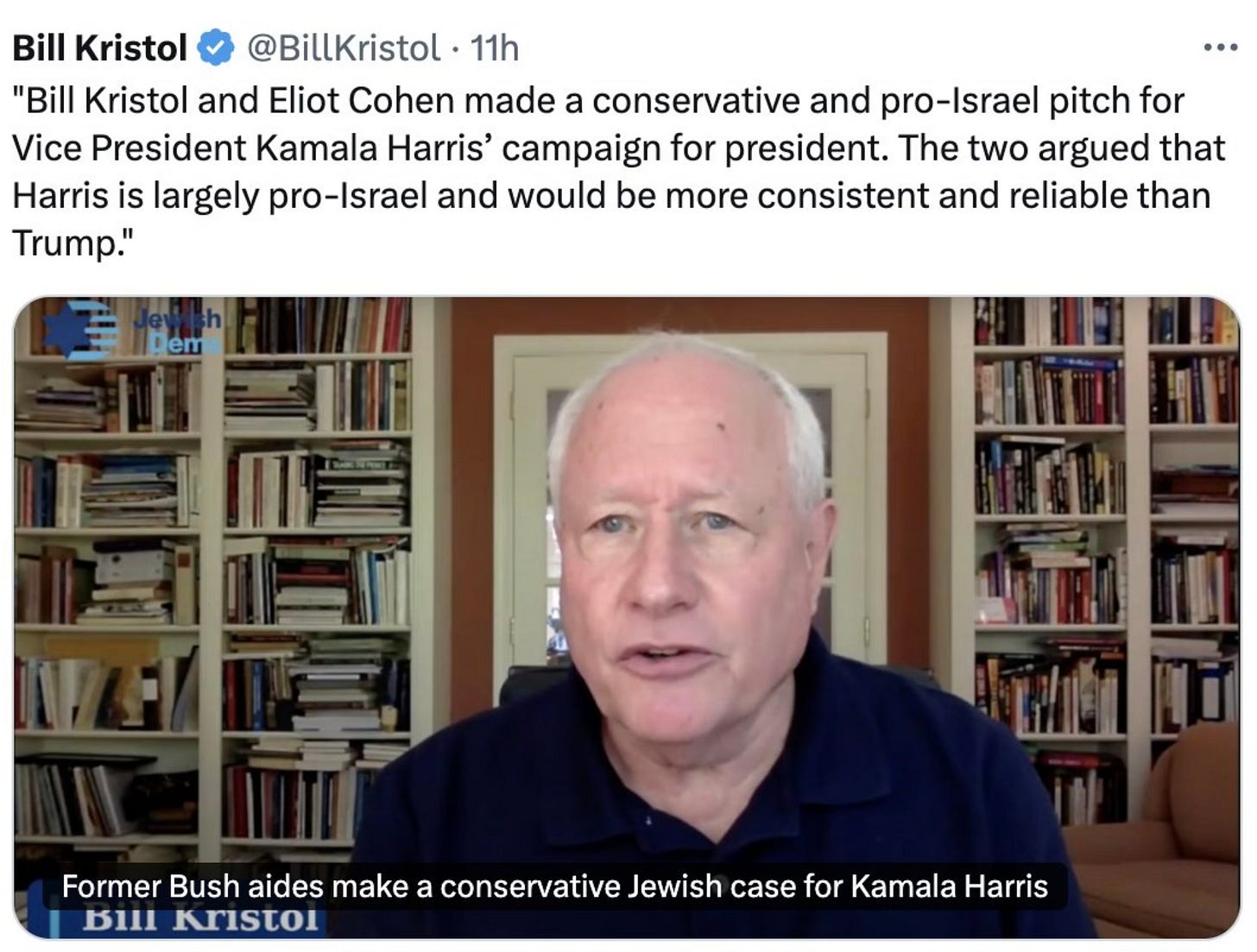The height and width of the screenshot is (952, 1257).
Task: Click the Former Bush aides caption overlay
Action: [x=554, y=886]
